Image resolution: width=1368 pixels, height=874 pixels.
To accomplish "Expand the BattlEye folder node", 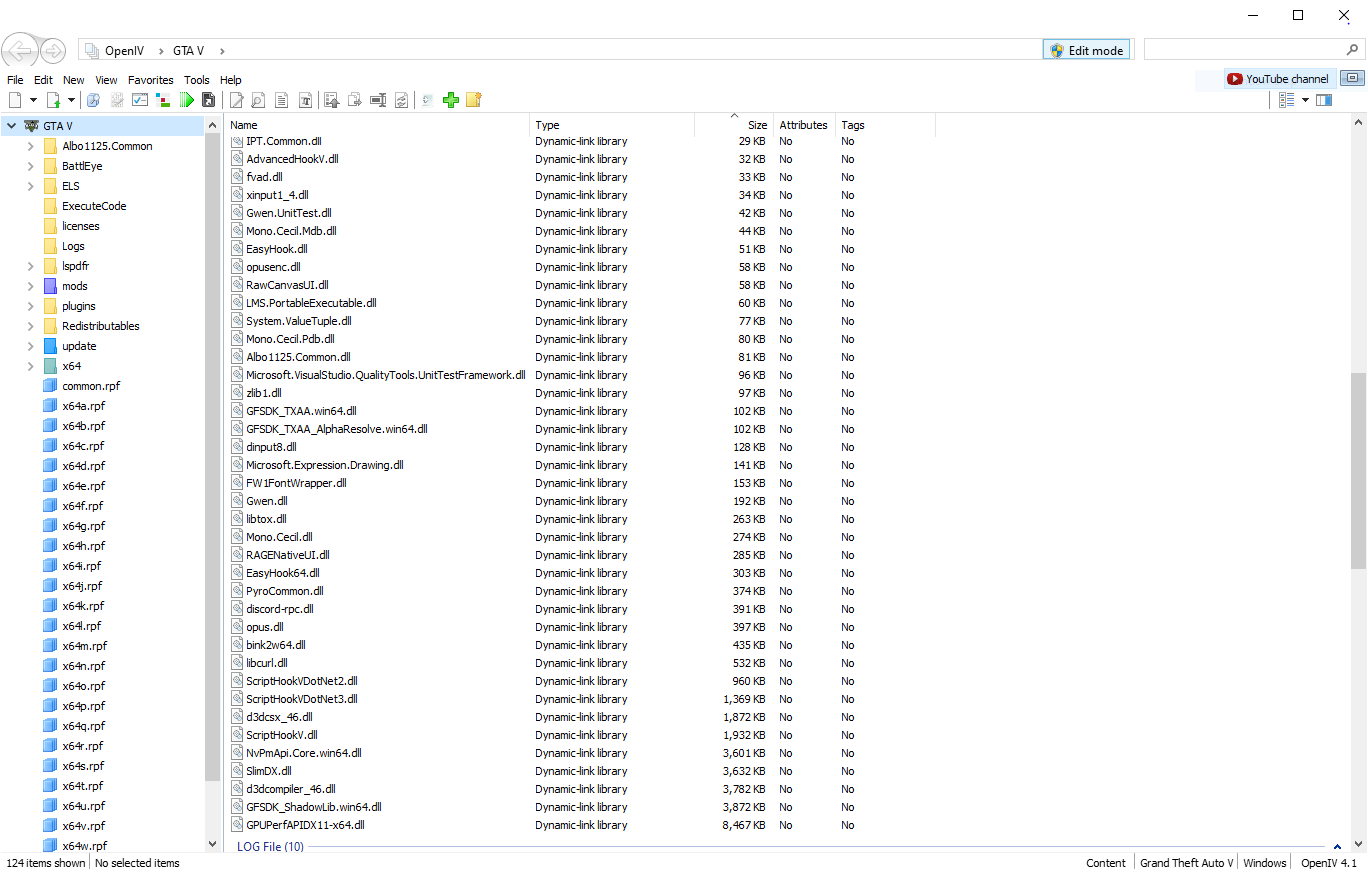I will click(x=31, y=166).
